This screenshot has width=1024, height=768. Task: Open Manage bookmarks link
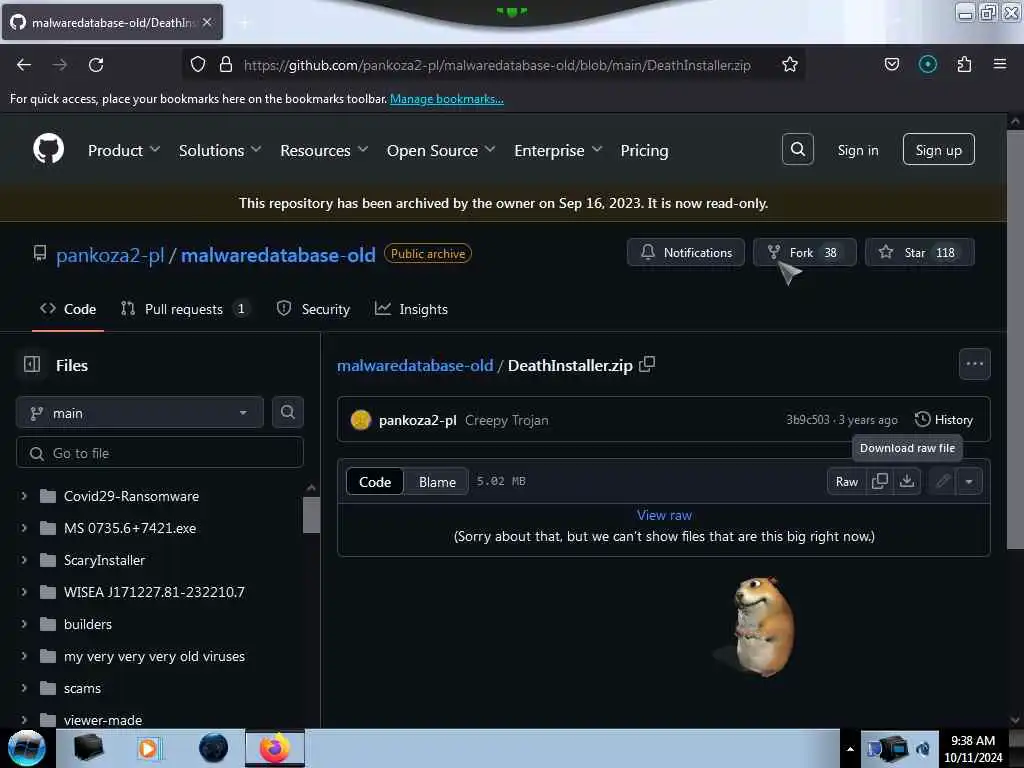coord(447,99)
